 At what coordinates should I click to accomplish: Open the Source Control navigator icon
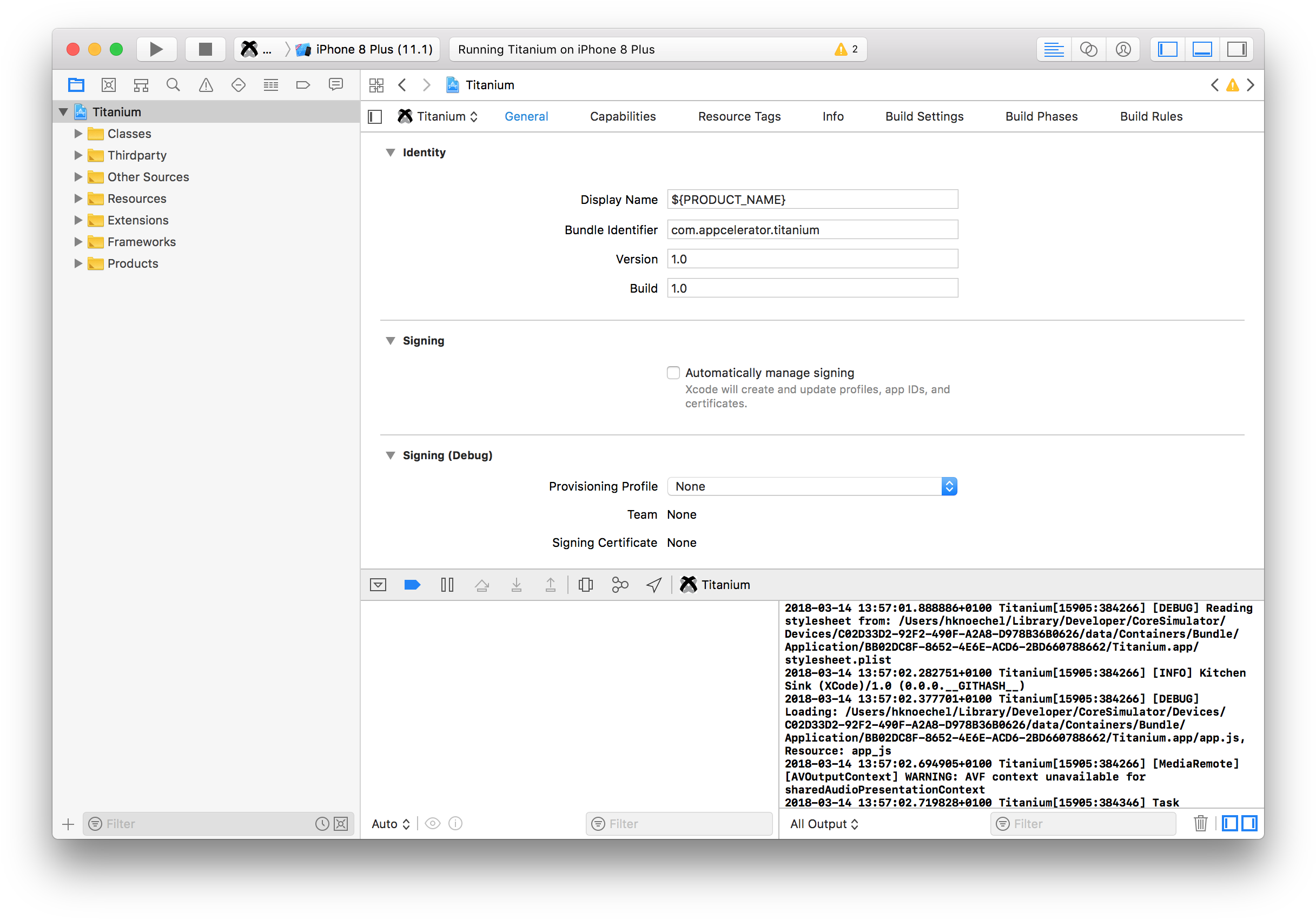coord(109,85)
